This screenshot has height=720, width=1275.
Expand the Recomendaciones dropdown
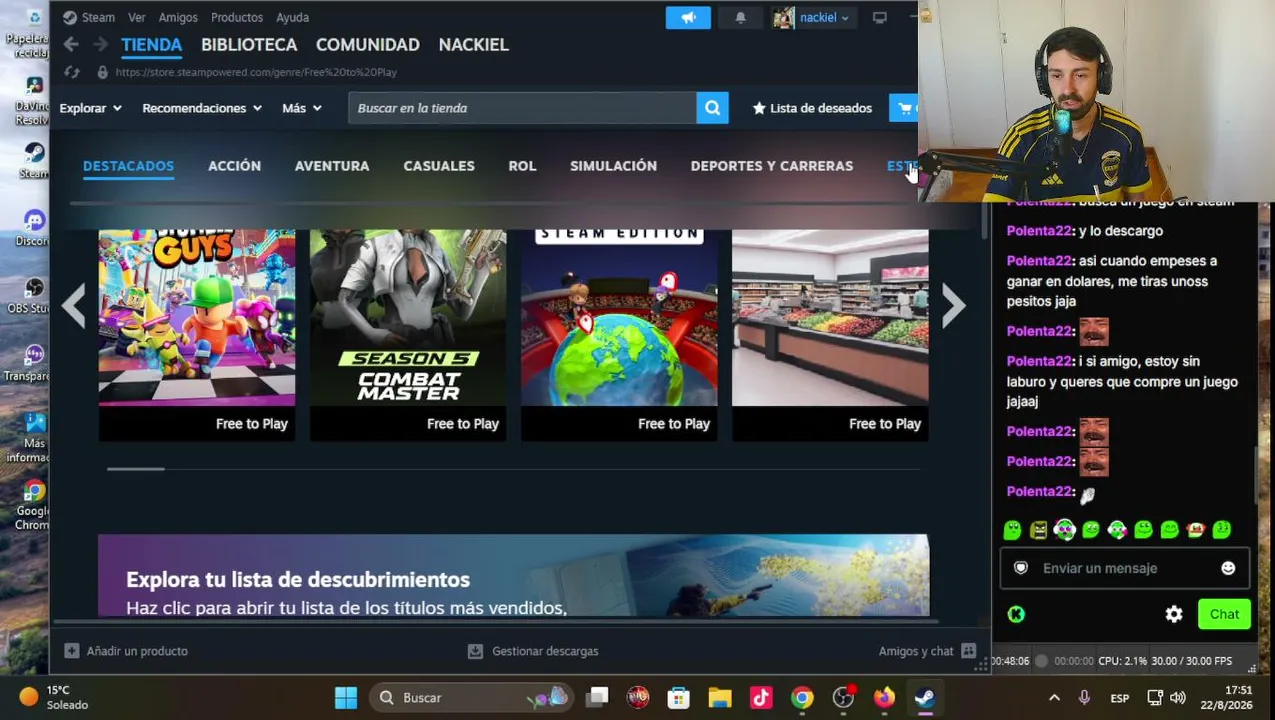202,108
